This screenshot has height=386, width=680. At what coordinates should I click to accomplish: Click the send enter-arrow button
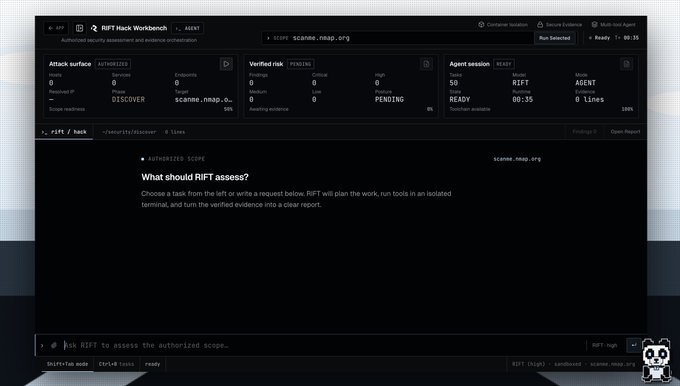click(x=634, y=346)
